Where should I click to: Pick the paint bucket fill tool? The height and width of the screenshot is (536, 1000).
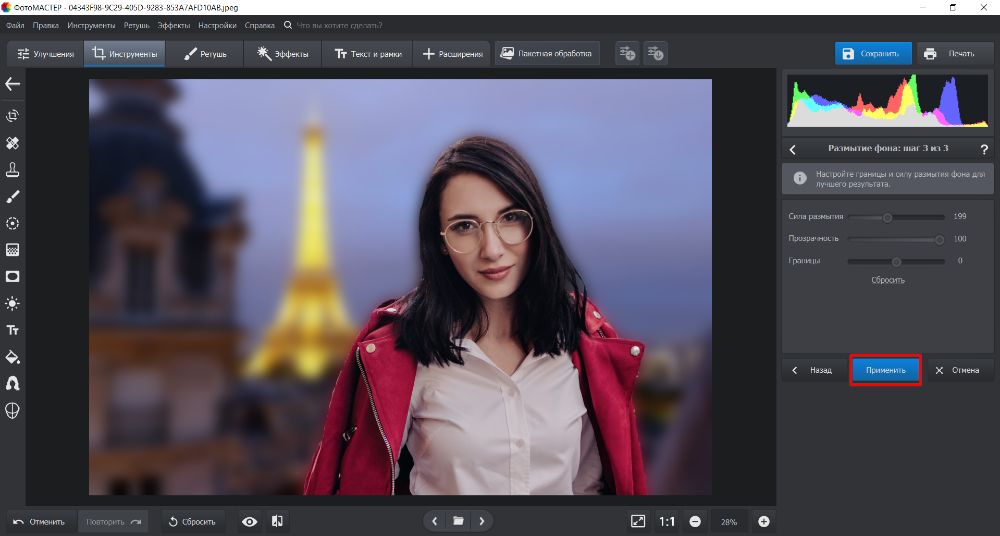click(x=13, y=357)
